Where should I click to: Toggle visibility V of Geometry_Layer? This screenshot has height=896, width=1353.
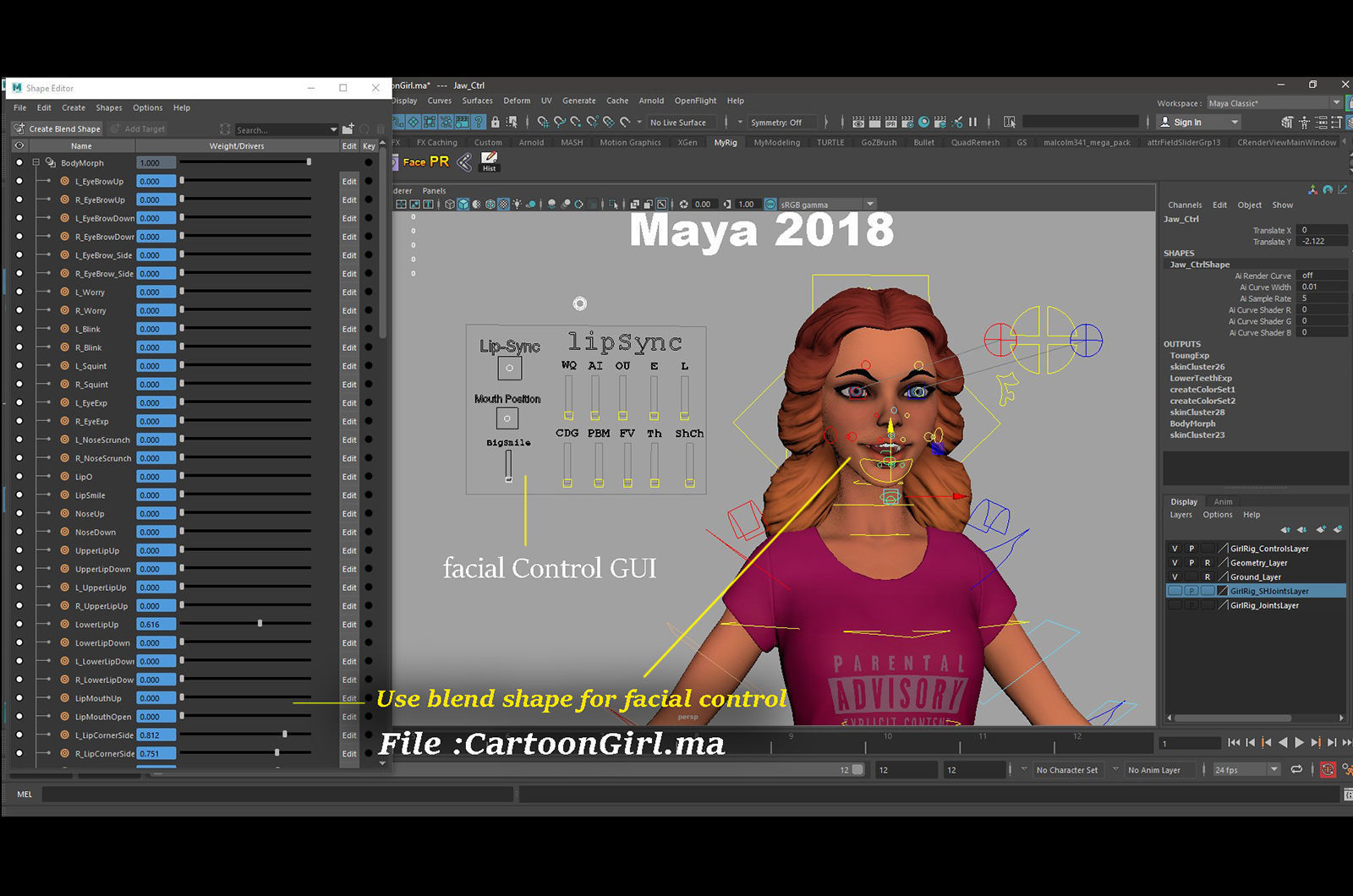pyautogui.click(x=1175, y=563)
